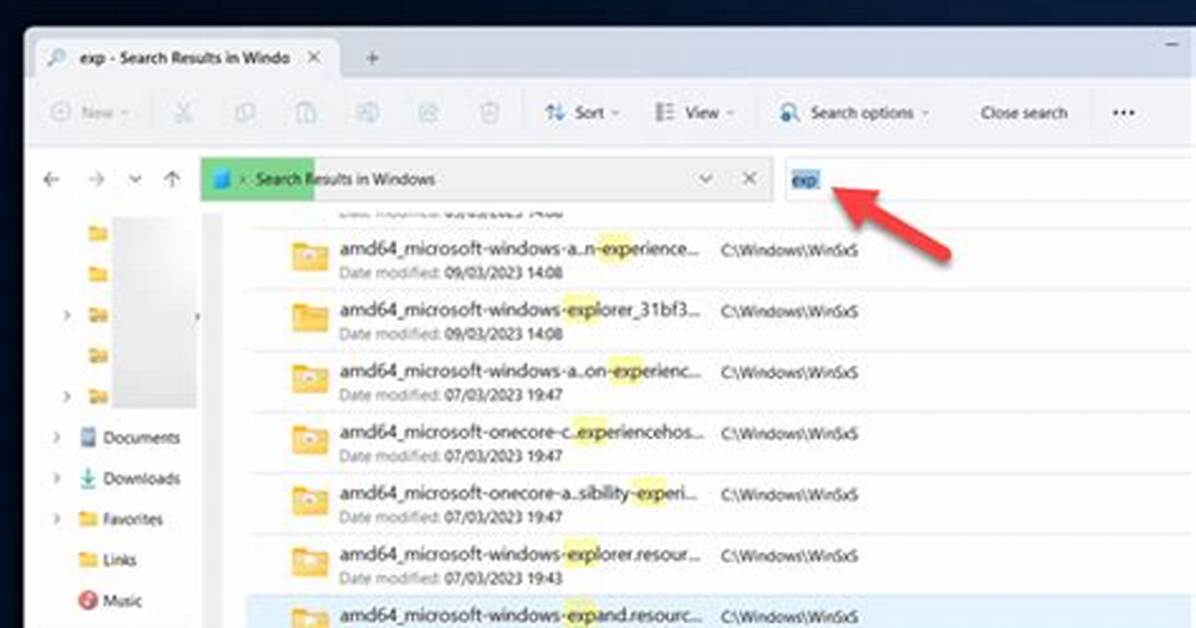Open the View dropdown menu

pos(694,113)
